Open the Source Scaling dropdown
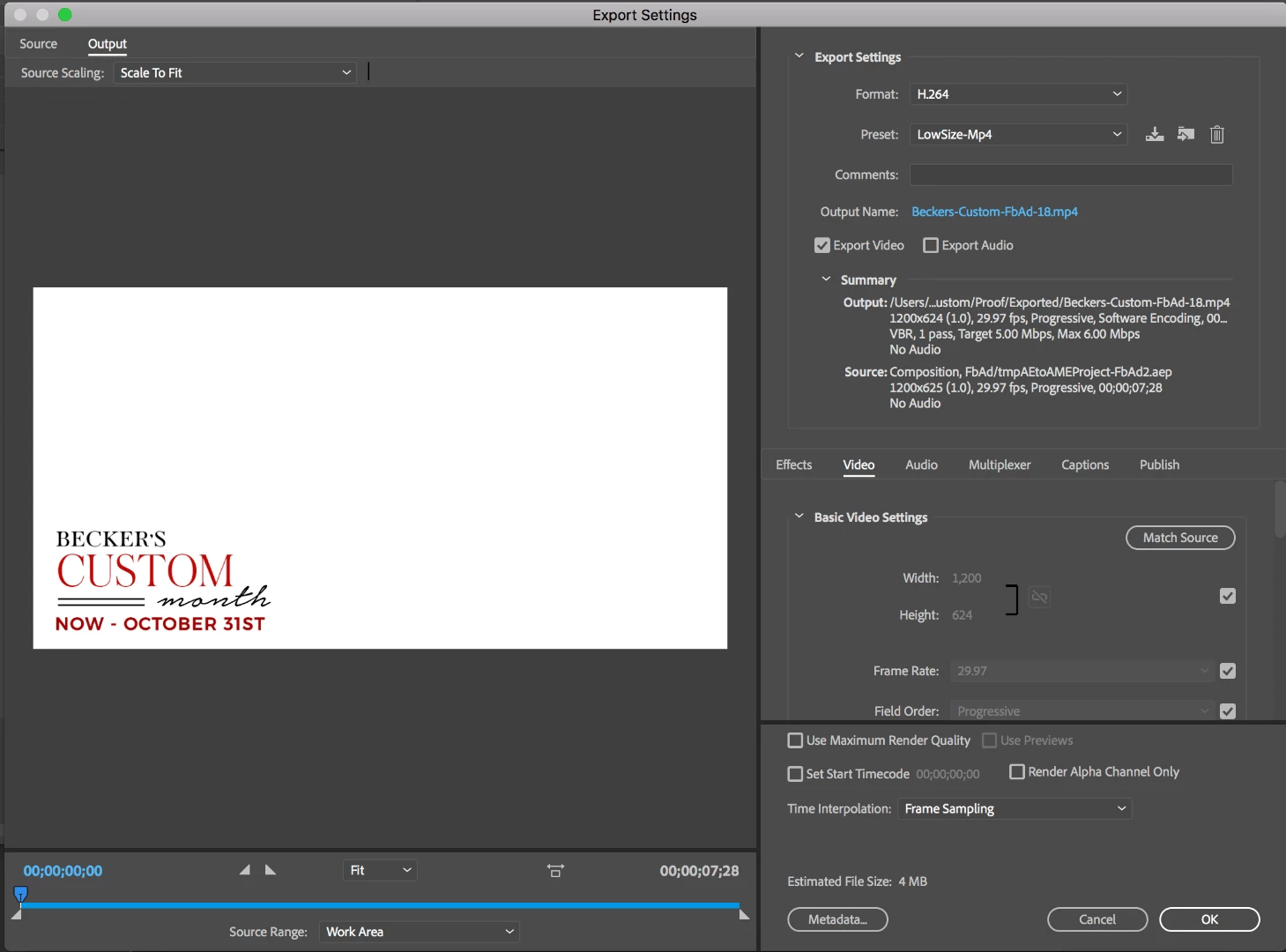The image size is (1286, 952). tap(234, 72)
